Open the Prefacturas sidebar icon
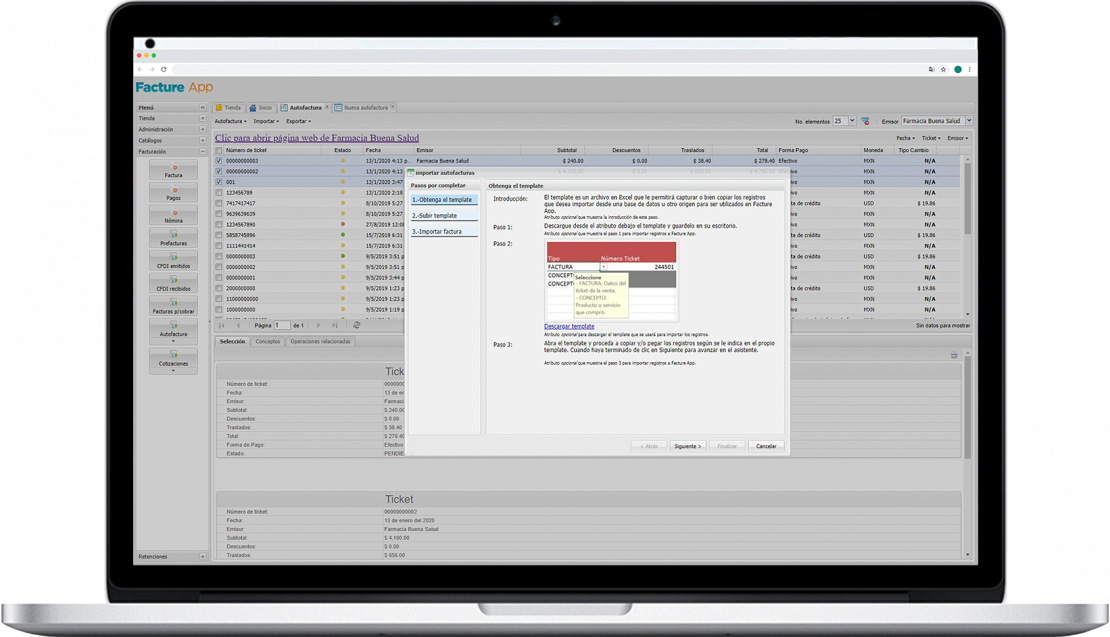The width and height of the screenshot is (1110, 637). tap(173, 238)
